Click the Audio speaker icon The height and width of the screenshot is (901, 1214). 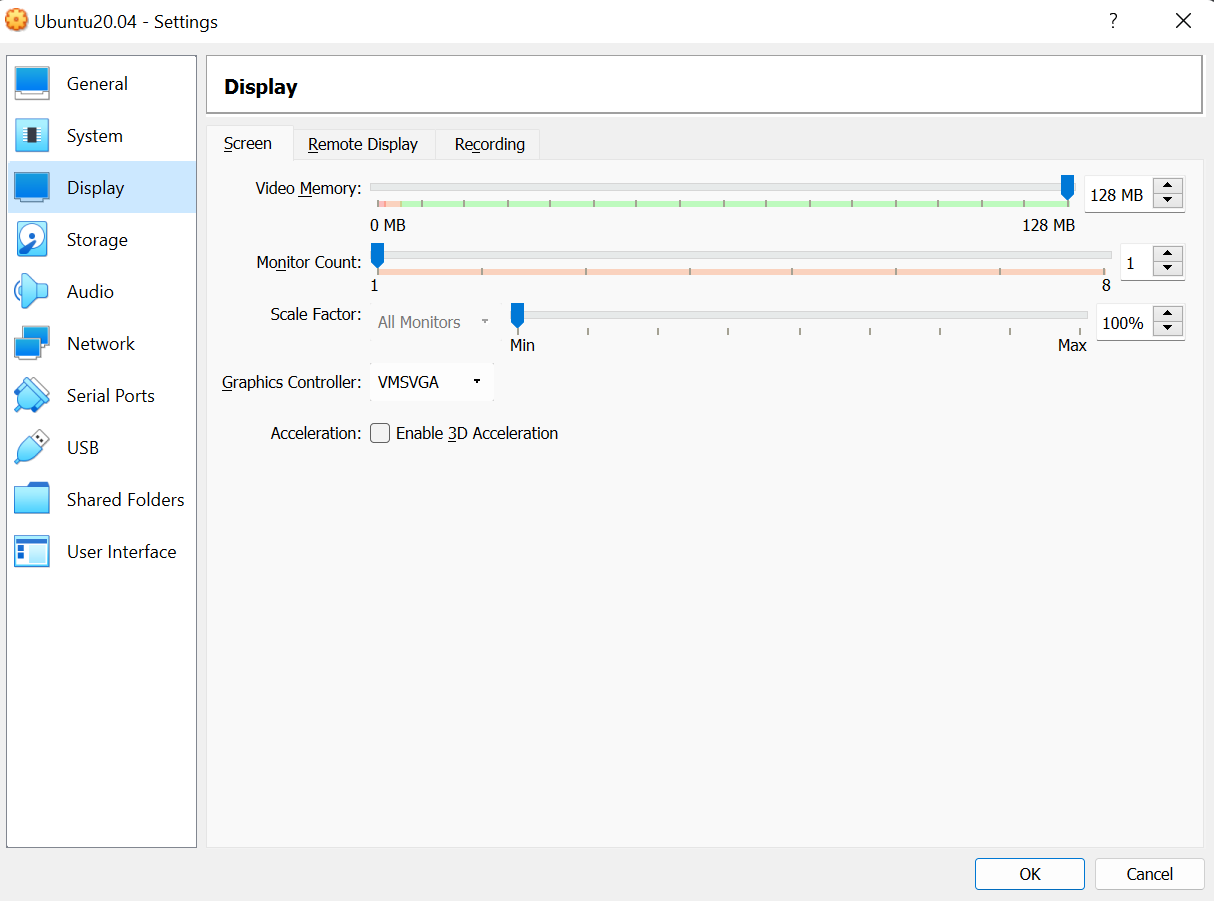click(32, 292)
